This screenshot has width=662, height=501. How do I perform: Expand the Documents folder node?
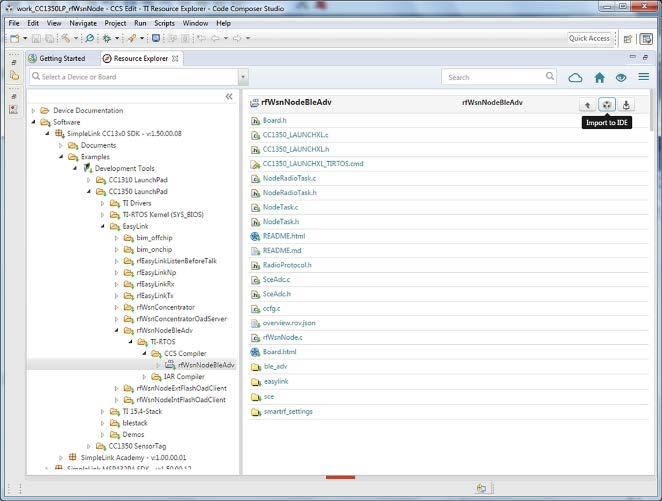click(61, 145)
